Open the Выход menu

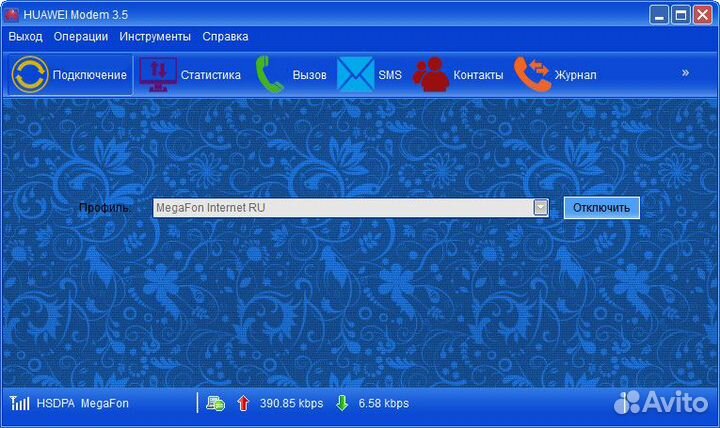[26, 37]
